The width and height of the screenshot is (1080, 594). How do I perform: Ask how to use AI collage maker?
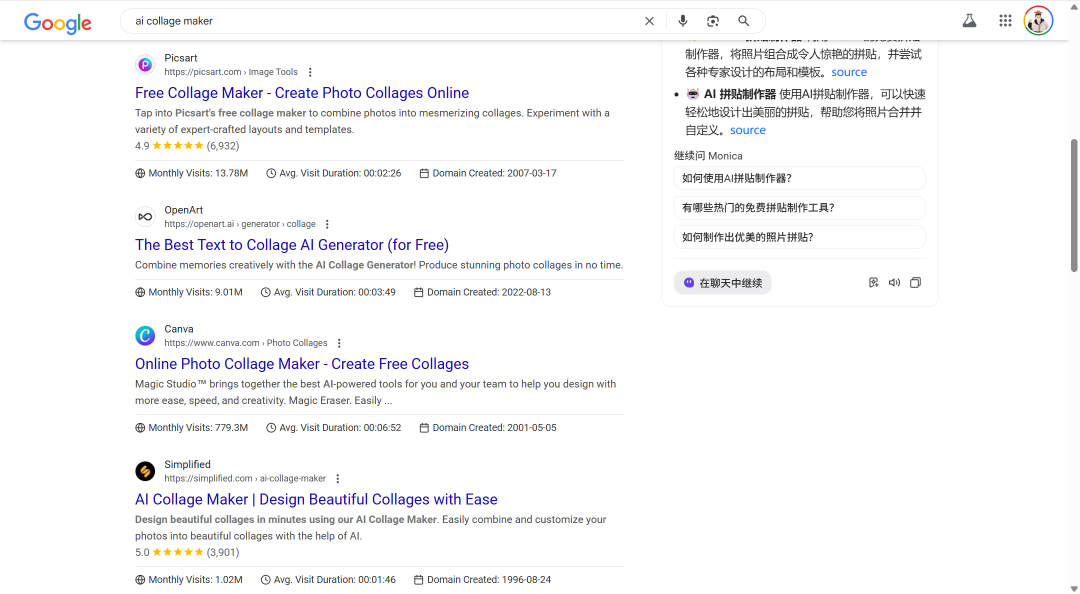click(x=800, y=178)
